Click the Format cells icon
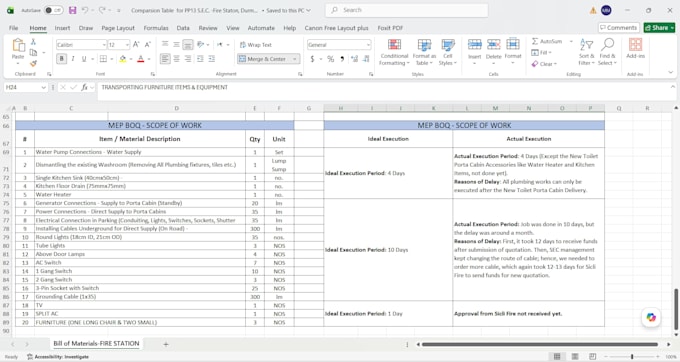Image resolution: width=680 pixels, height=362 pixels. (x=513, y=44)
